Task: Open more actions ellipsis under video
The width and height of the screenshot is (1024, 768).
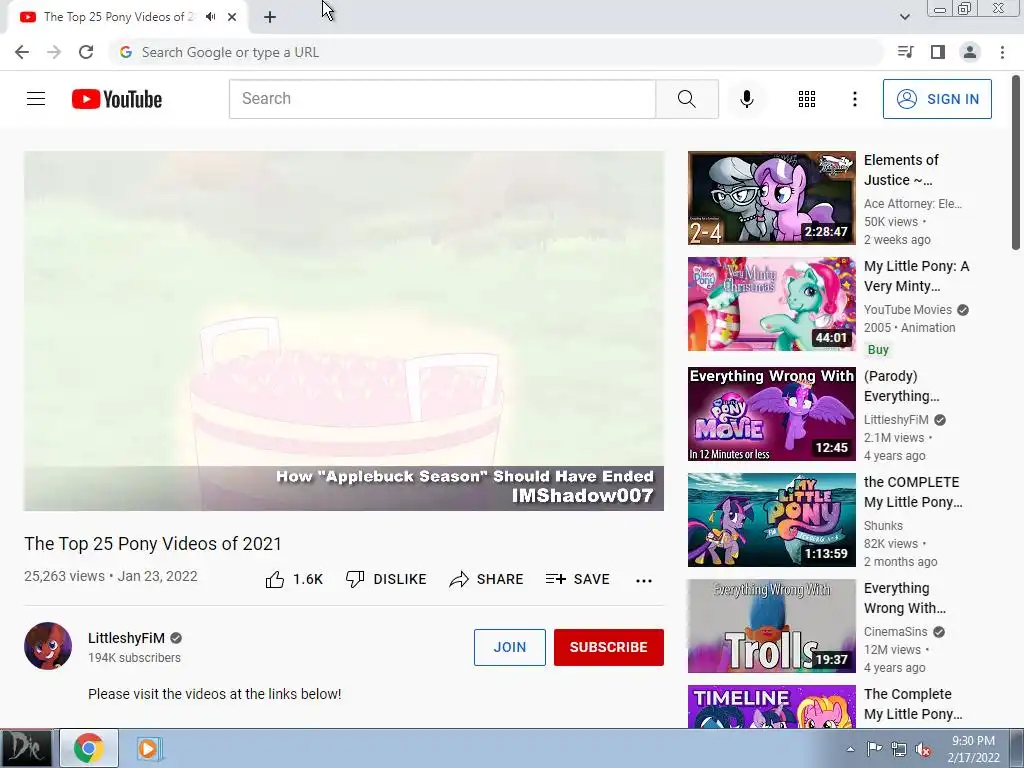Action: pyautogui.click(x=644, y=580)
